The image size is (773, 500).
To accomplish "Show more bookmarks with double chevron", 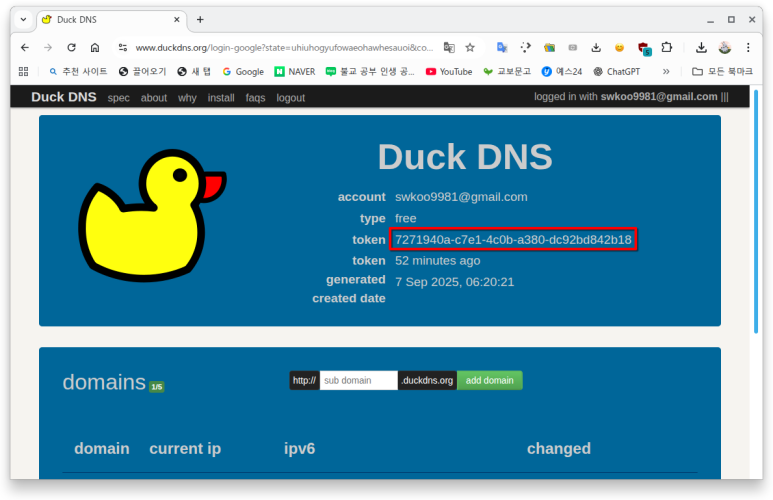I will (x=666, y=71).
